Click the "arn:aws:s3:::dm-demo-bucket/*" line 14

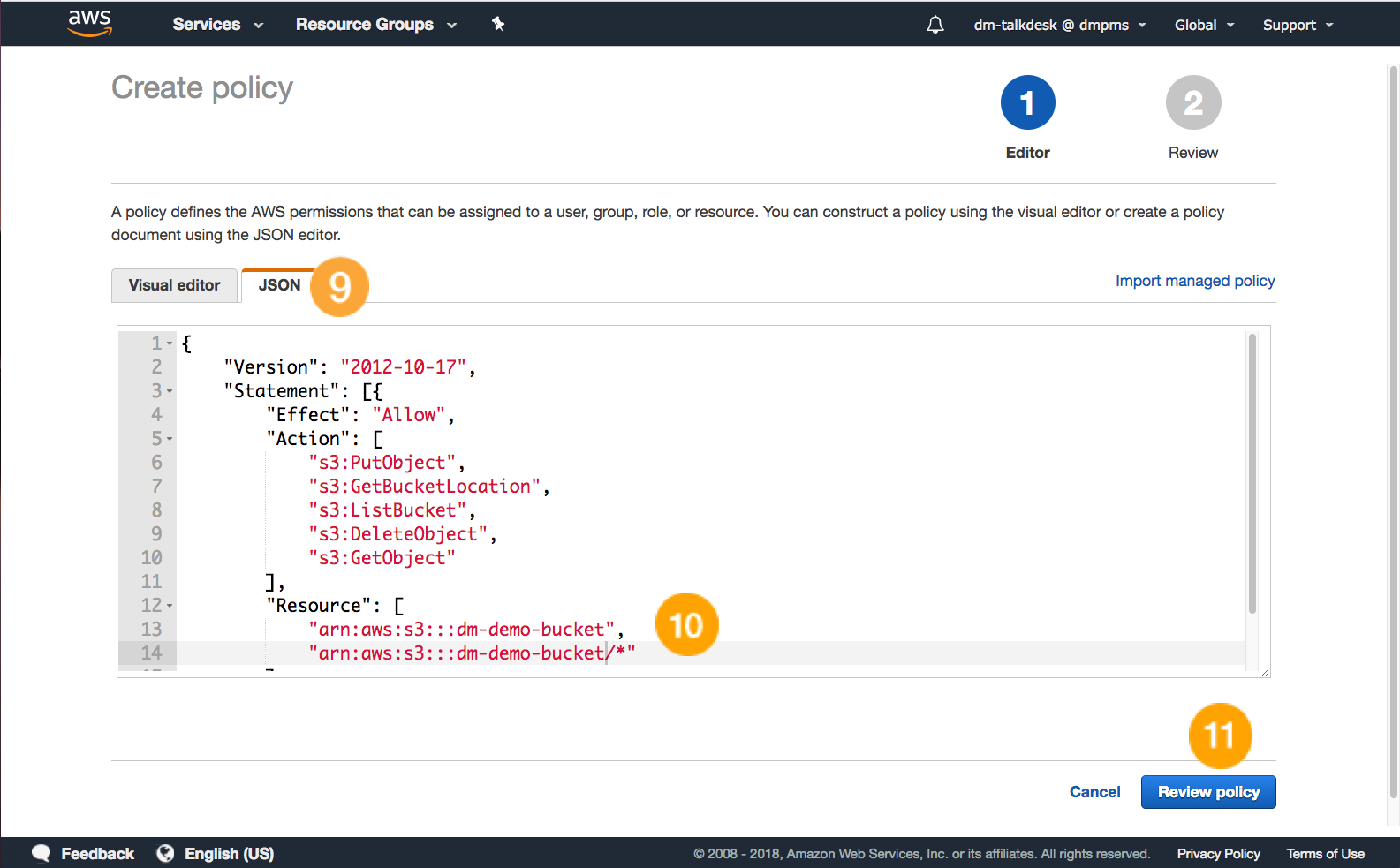pyautogui.click(x=472, y=653)
